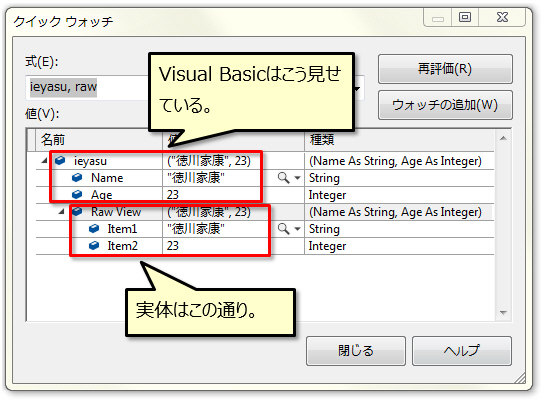Close the クイック ウォッチ window
543x403 pixels.
tap(502, 17)
